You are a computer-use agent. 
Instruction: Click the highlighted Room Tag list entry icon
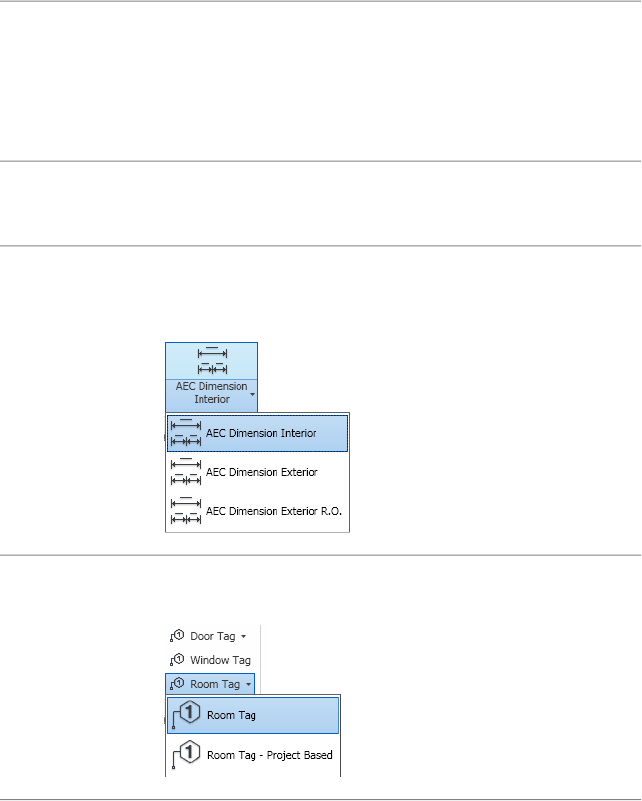(x=187, y=716)
